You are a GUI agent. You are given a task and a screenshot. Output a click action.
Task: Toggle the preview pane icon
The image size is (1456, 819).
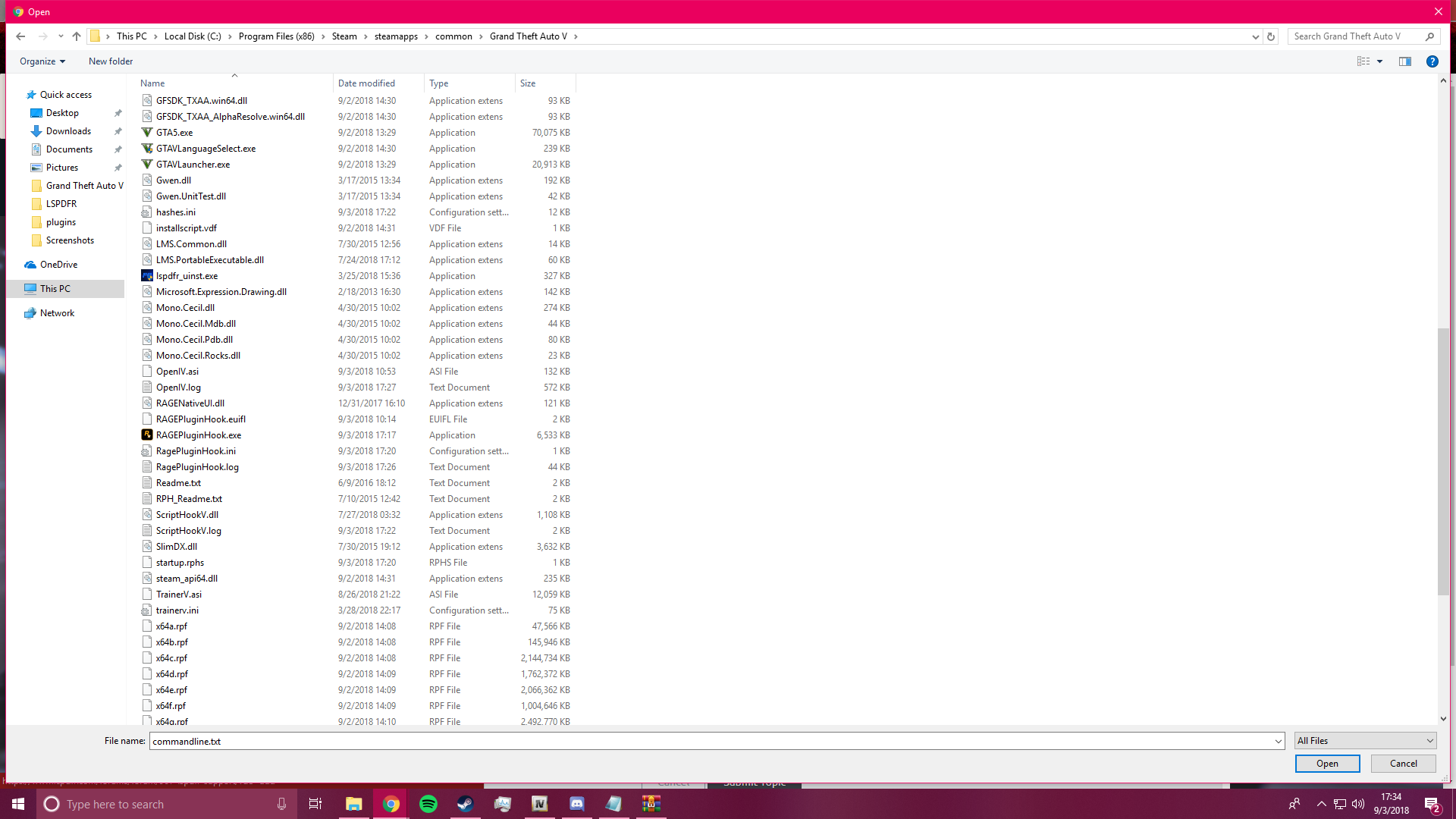(x=1405, y=61)
